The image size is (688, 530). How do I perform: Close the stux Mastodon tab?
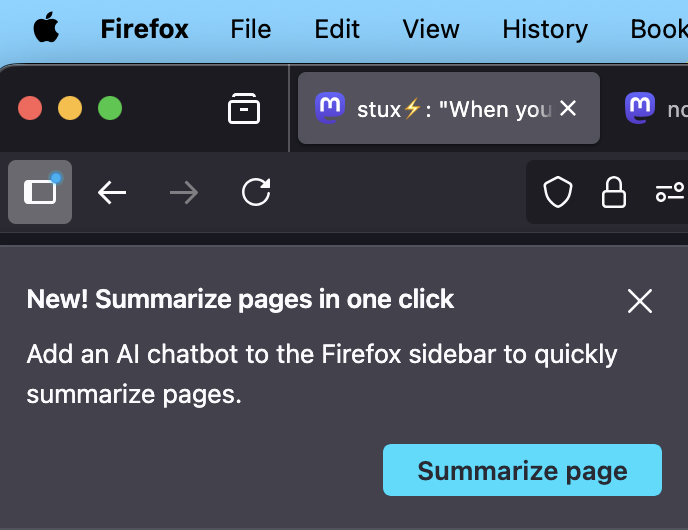[568, 108]
